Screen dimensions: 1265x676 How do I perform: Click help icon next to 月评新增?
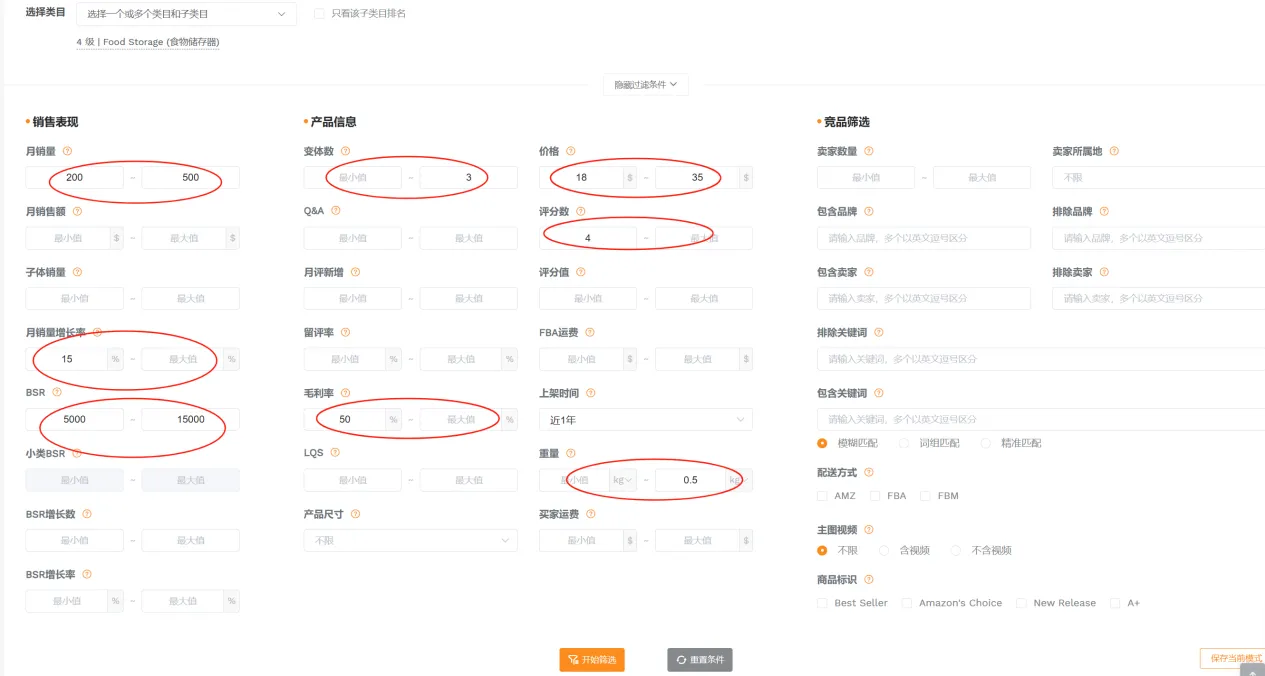pos(355,272)
